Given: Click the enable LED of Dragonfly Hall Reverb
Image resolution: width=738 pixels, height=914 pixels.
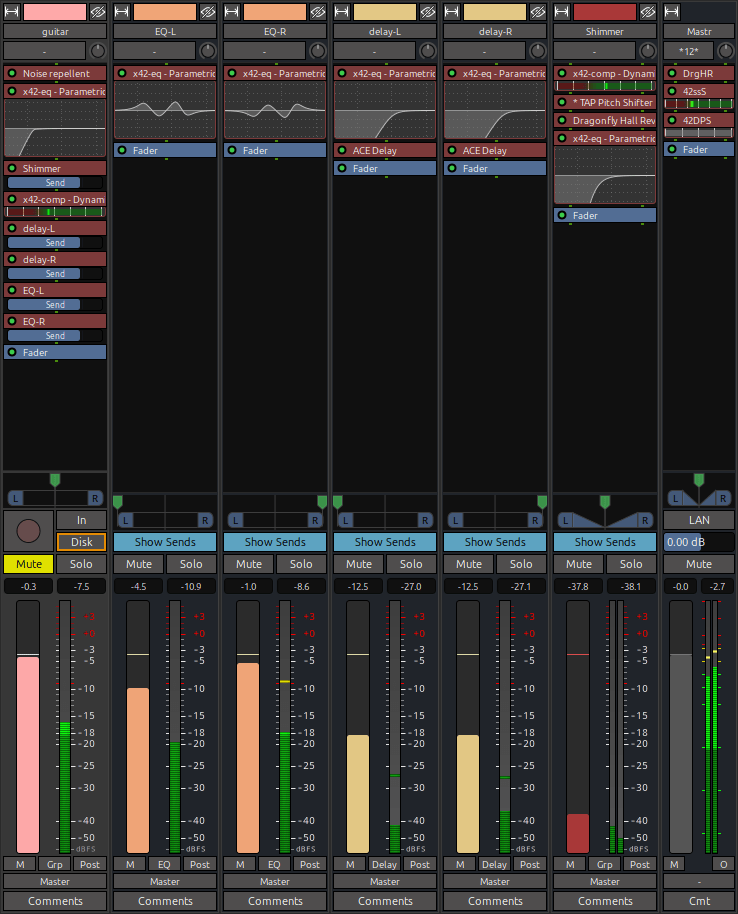Looking at the screenshot, I should coord(562,121).
